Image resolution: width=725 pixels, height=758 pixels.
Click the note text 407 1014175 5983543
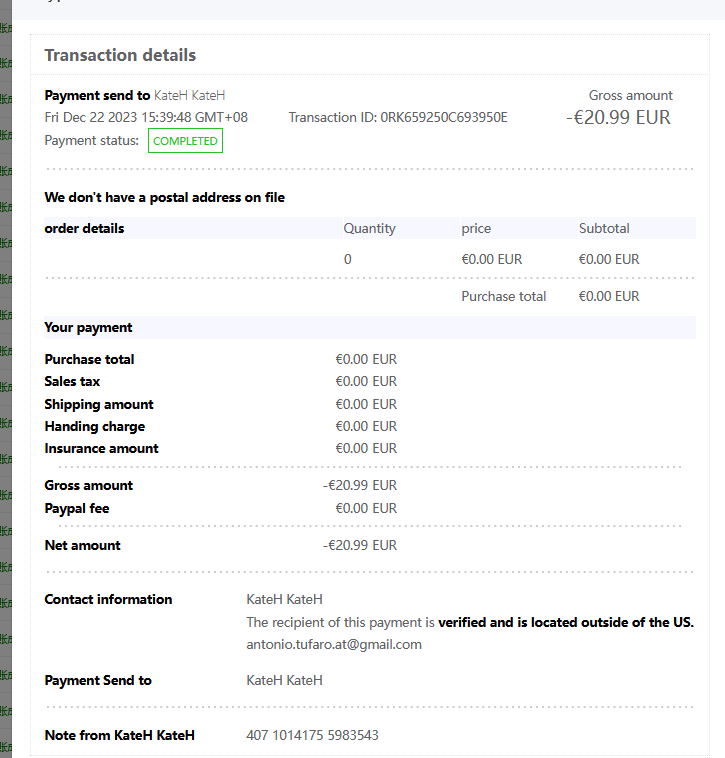[x=312, y=735]
